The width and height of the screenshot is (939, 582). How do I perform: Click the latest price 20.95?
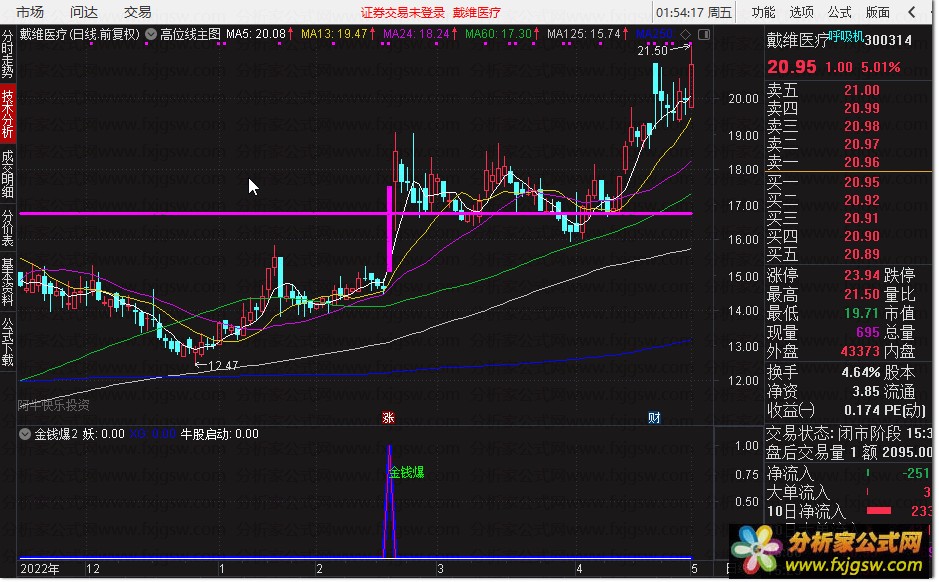pos(792,67)
